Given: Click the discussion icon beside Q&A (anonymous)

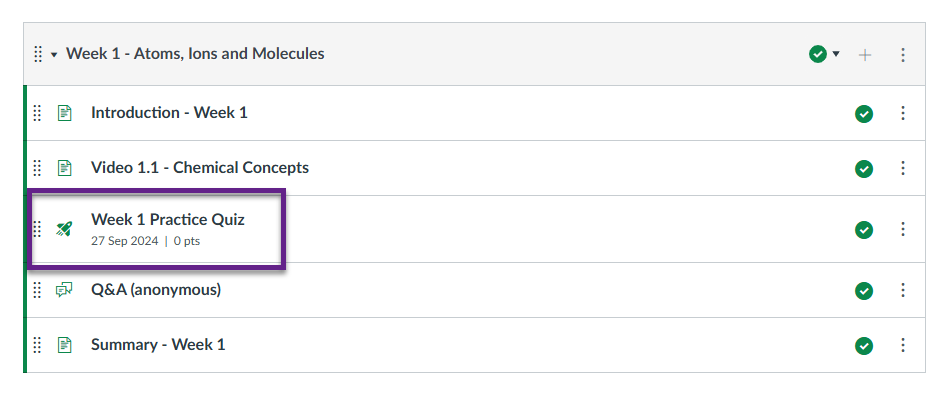Looking at the screenshot, I should pyautogui.click(x=64, y=290).
